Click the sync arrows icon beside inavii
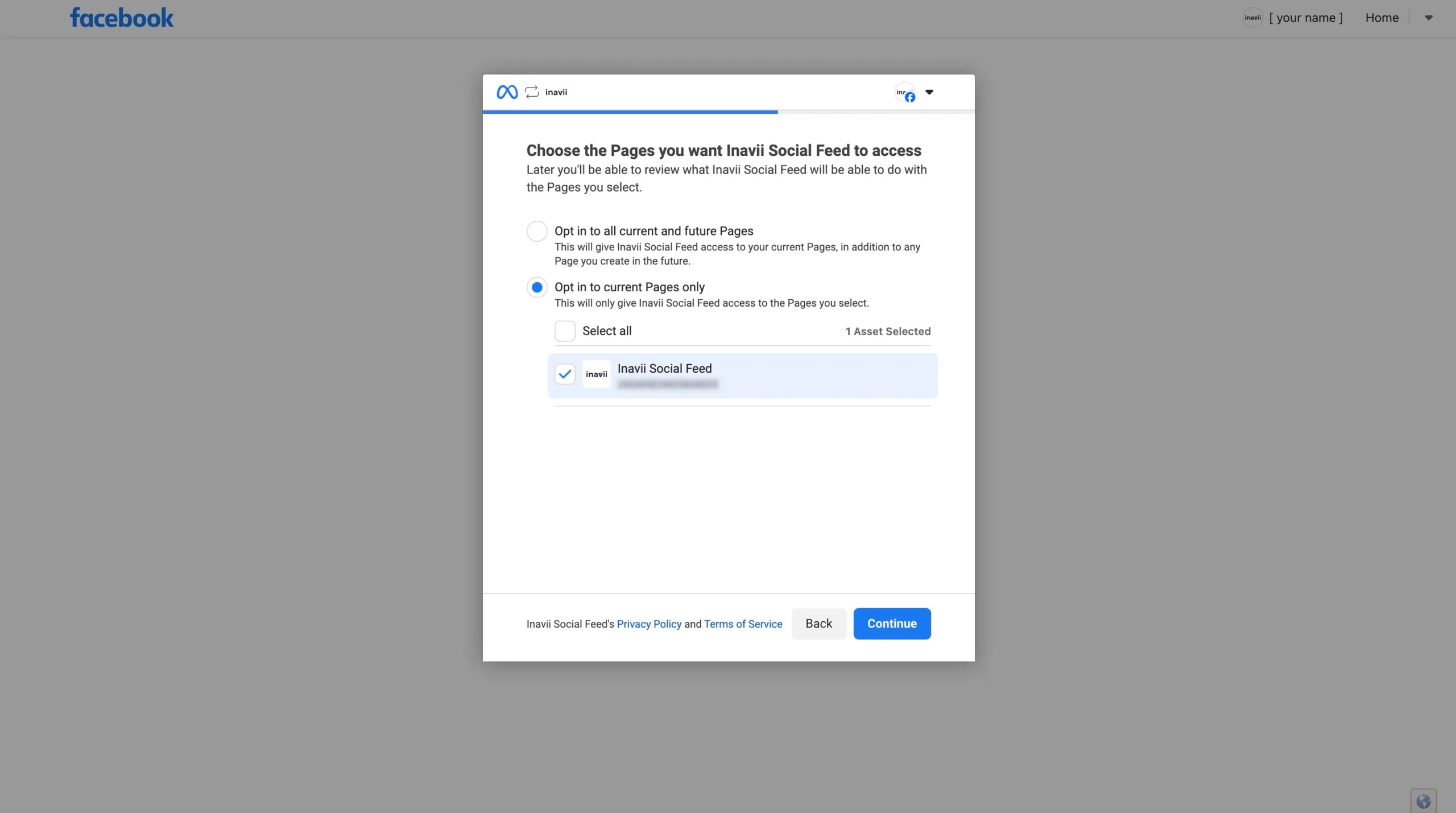1456x813 pixels. coord(532,92)
